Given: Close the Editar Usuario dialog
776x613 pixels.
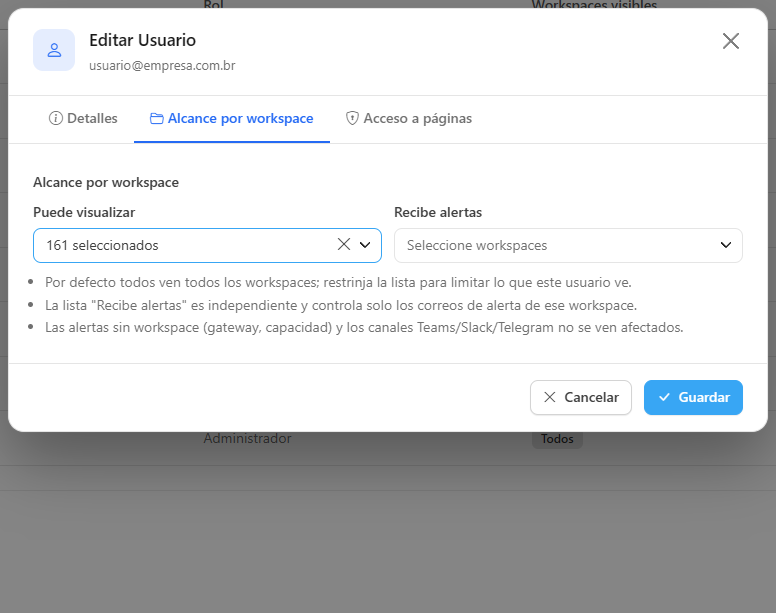Looking at the screenshot, I should click(730, 41).
